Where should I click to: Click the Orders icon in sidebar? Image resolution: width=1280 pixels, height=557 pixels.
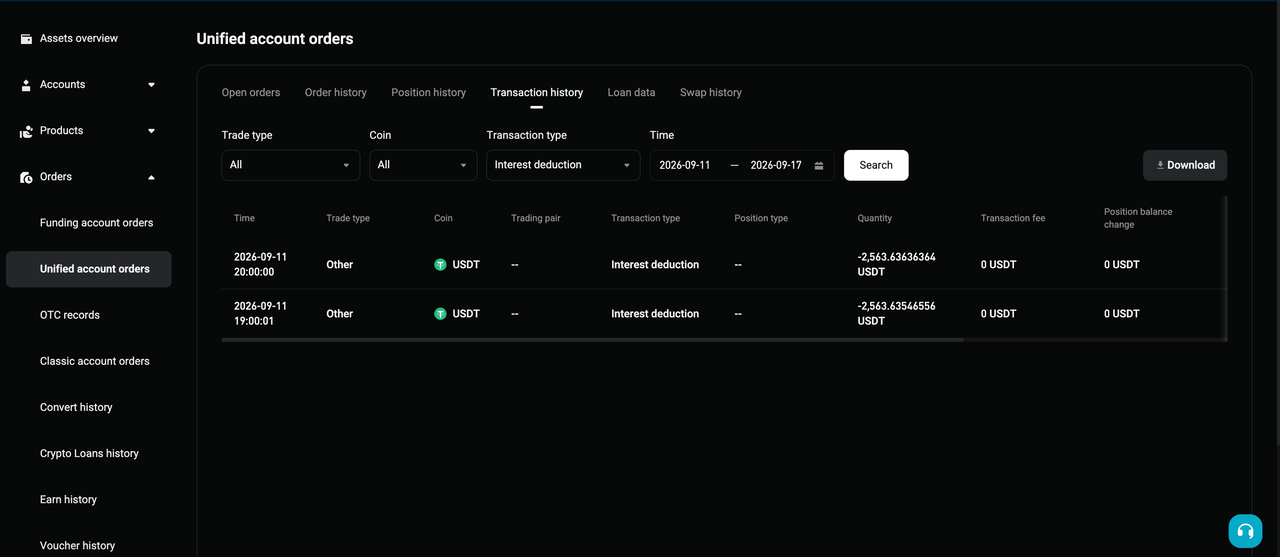[x=26, y=177]
